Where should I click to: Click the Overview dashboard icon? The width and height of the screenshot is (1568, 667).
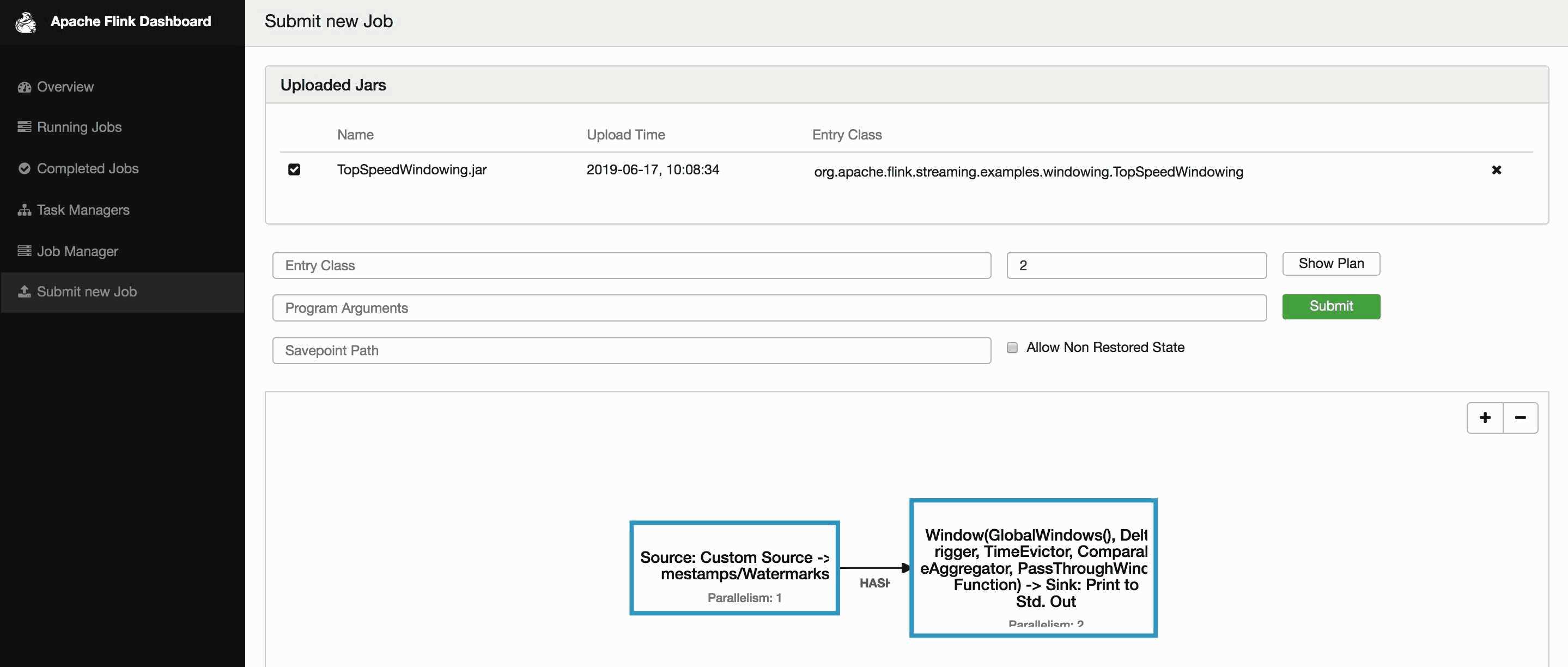point(25,87)
